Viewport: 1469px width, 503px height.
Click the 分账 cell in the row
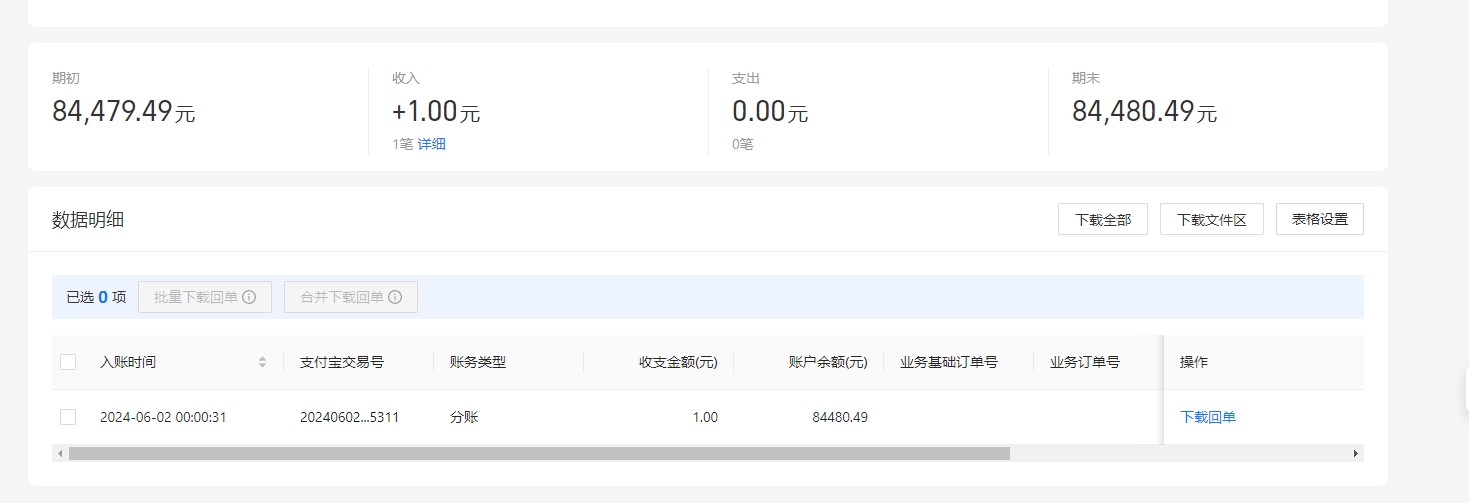(x=464, y=417)
